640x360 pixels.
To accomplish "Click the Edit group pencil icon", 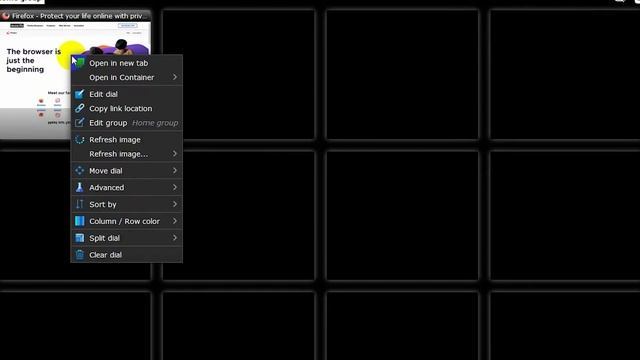I will coord(80,123).
